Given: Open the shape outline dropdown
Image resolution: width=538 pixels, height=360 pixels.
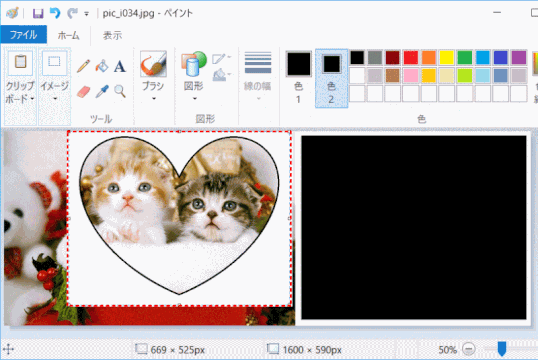Looking at the screenshot, I should (221, 58).
